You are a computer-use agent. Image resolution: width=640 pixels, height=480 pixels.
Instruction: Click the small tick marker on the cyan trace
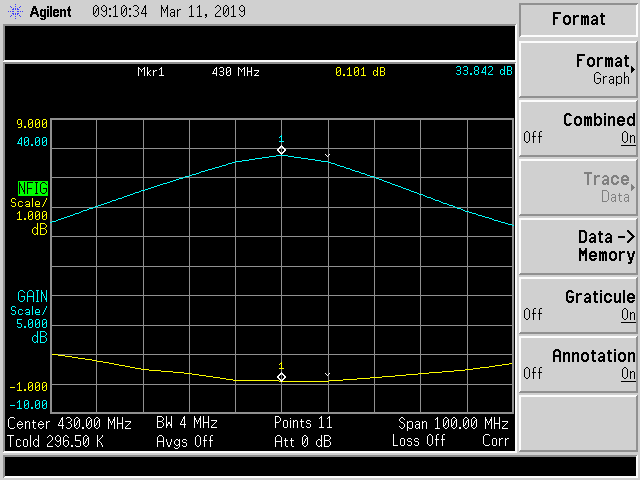pyautogui.click(x=327, y=156)
